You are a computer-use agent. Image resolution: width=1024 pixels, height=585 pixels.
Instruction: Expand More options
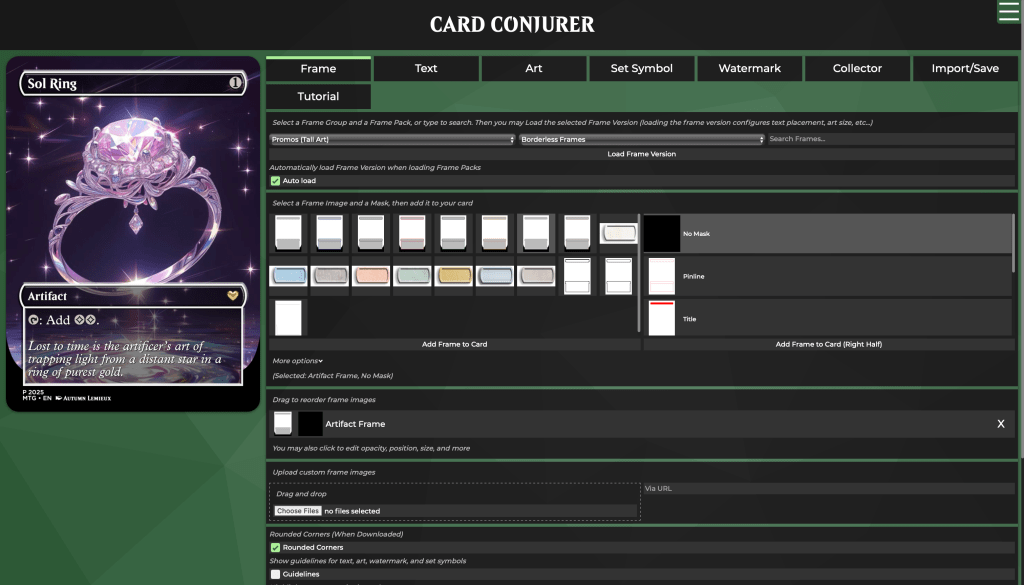point(298,361)
